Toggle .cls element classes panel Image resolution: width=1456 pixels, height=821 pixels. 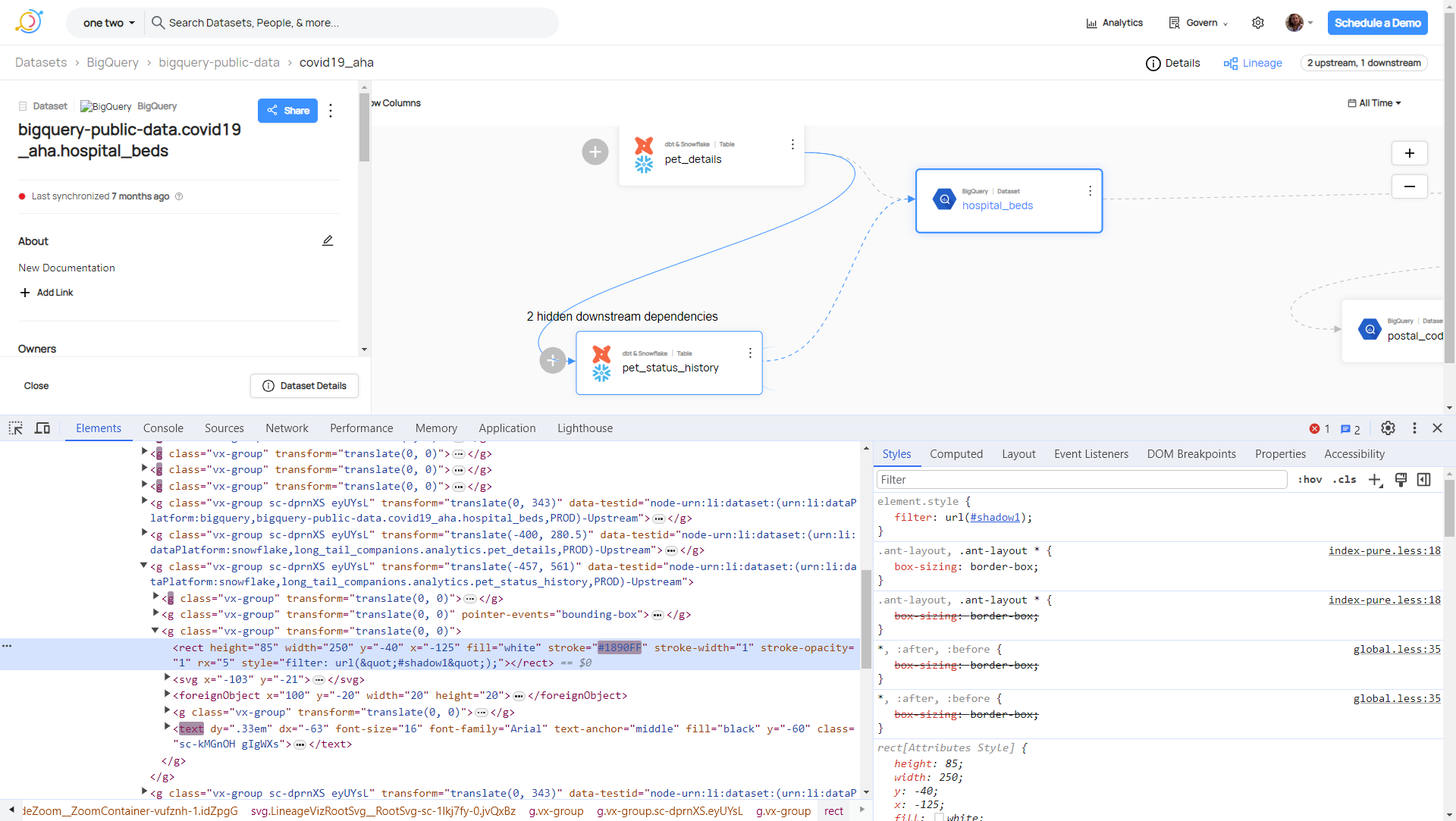pos(1345,480)
